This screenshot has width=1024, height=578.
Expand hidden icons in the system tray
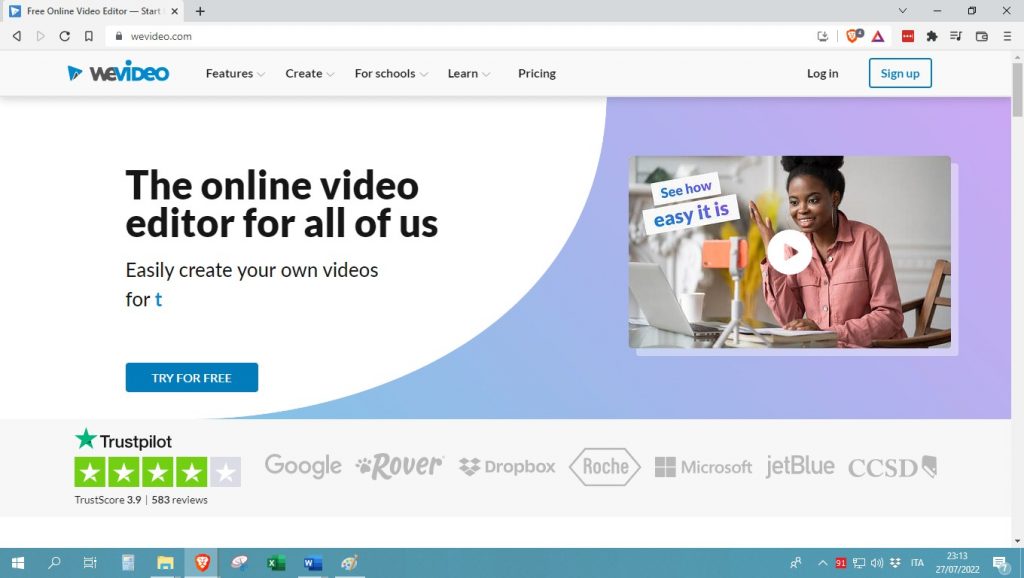click(x=822, y=563)
